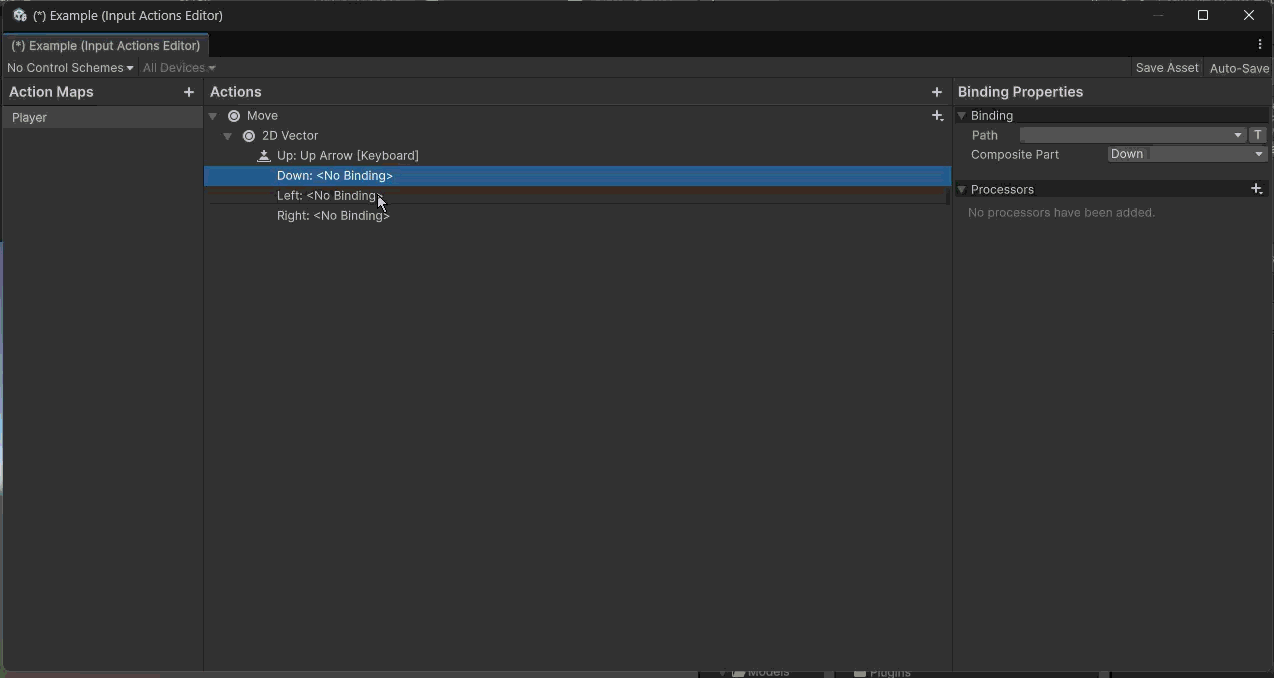Add a new action in Actions header
The height and width of the screenshot is (678, 1274).
937,92
